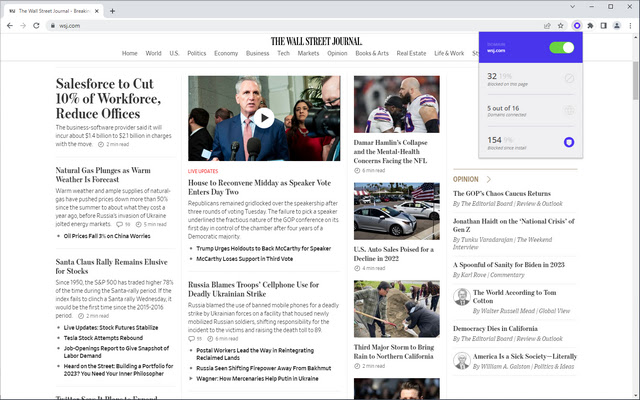Screen dimensions: 640x400
Task: Toggle the blocker switch for wsj.com
Action: [x=562, y=47]
